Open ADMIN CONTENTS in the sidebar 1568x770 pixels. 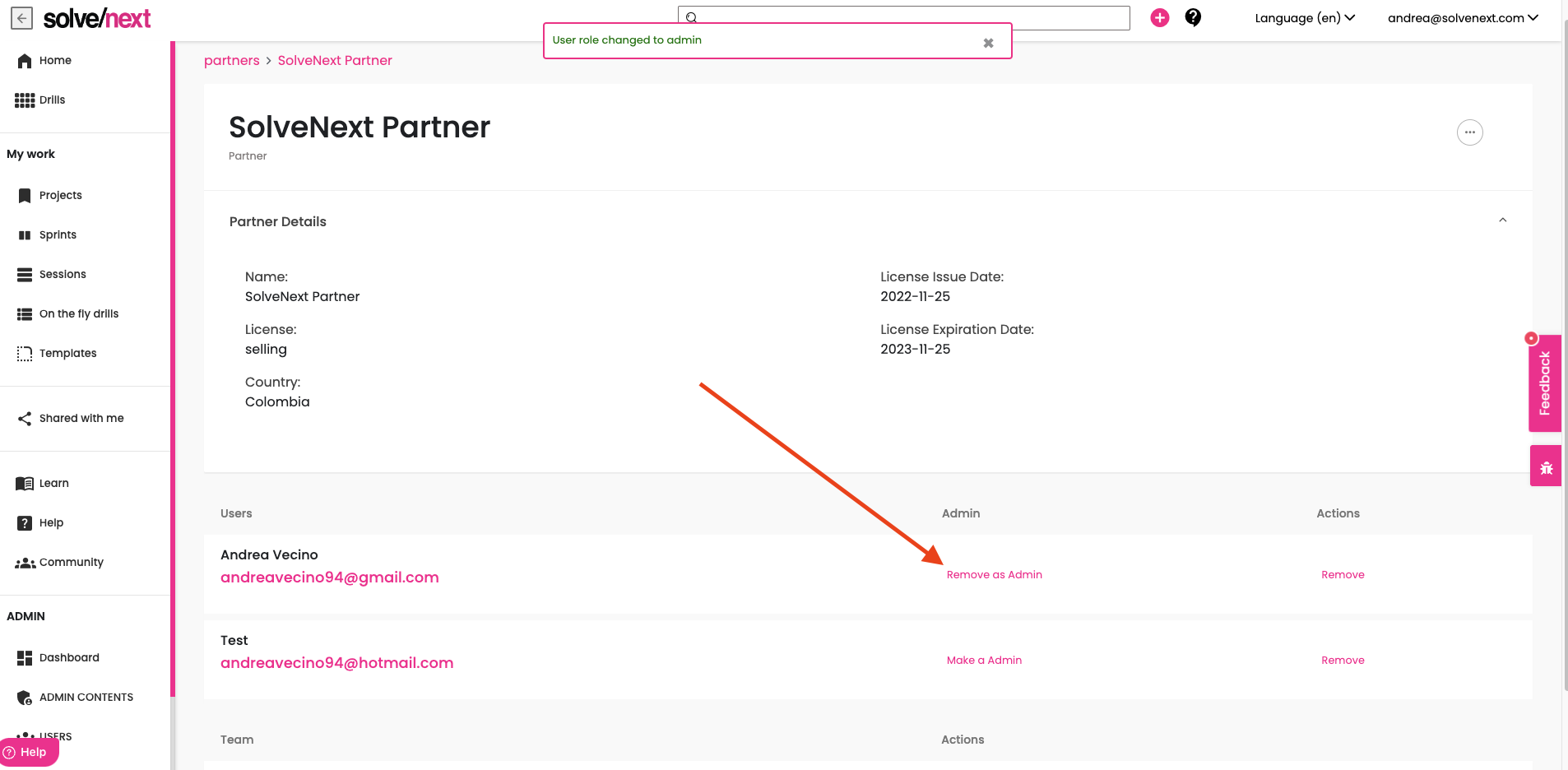[x=86, y=698]
